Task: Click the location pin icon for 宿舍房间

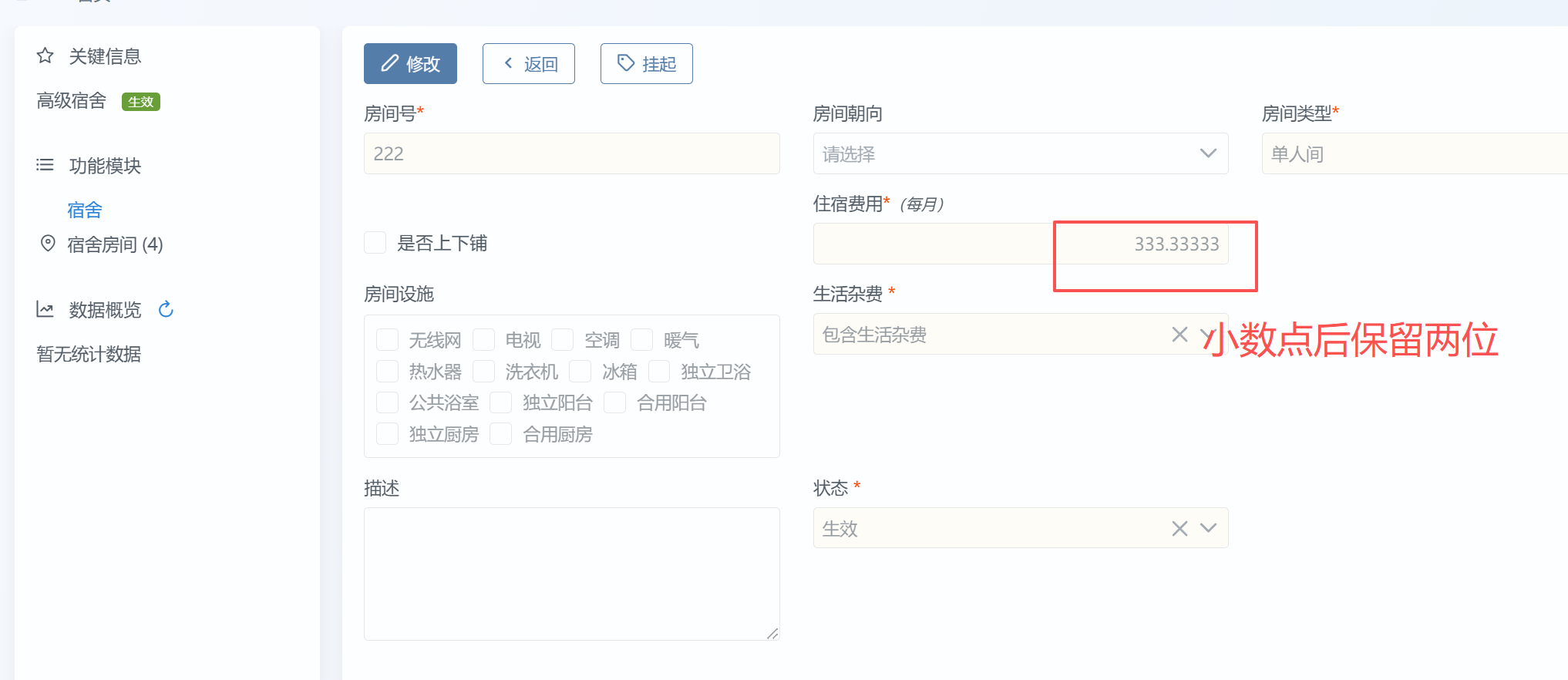Action: [48, 244]
